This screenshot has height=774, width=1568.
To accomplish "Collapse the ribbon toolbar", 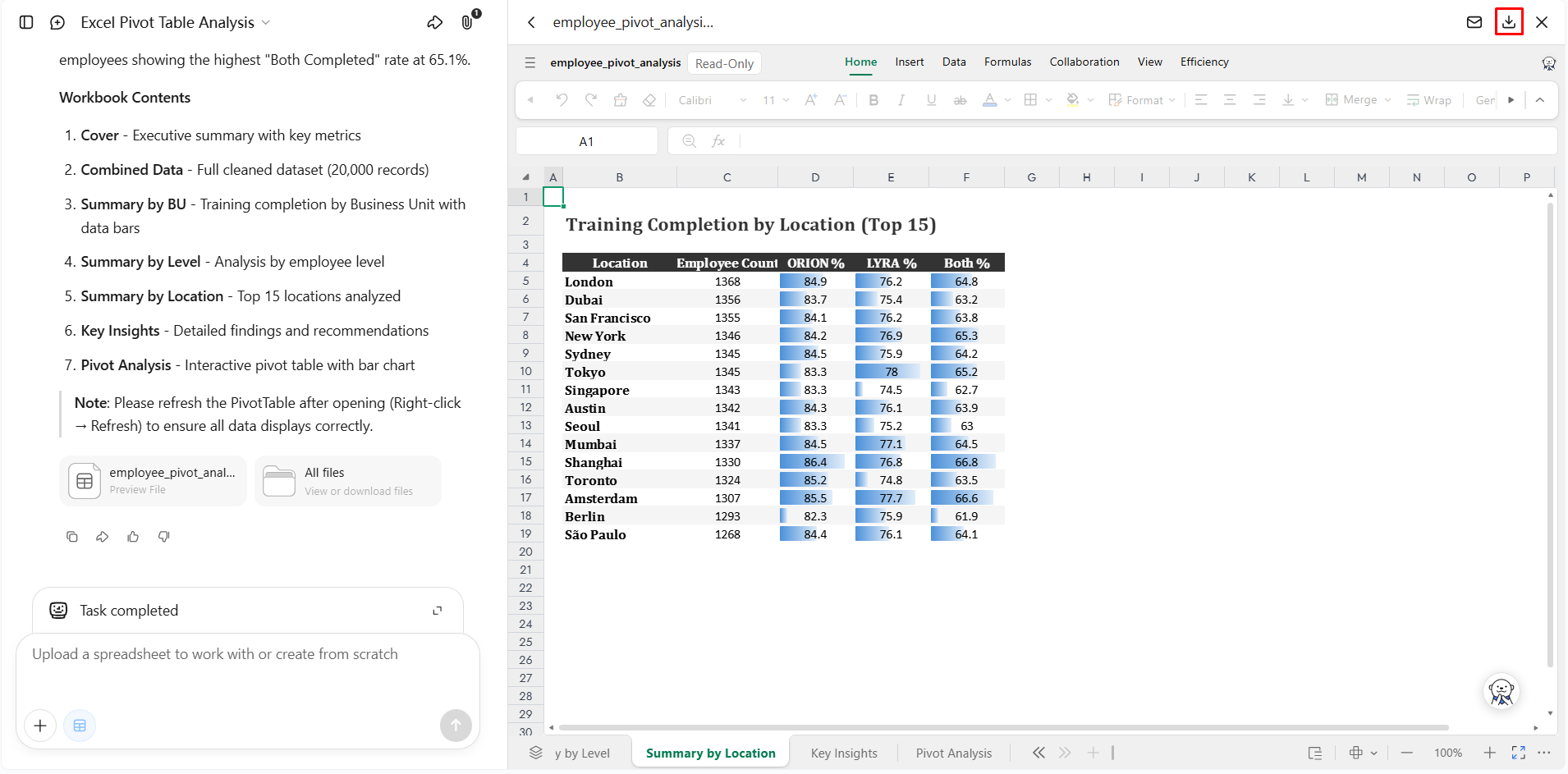I will pos(1540,100).
